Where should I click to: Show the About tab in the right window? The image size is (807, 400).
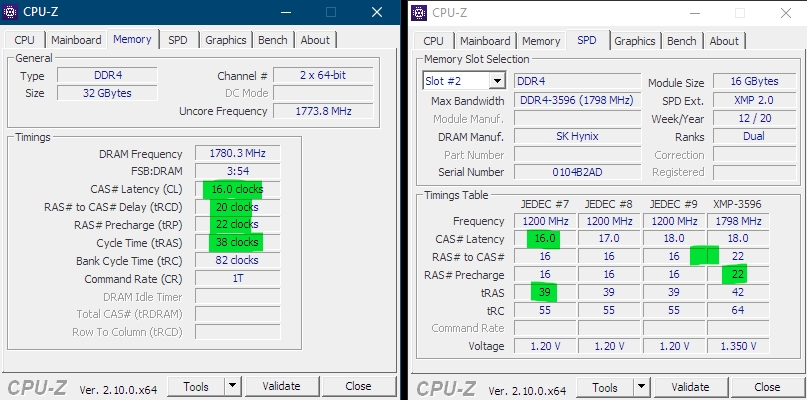724,41
